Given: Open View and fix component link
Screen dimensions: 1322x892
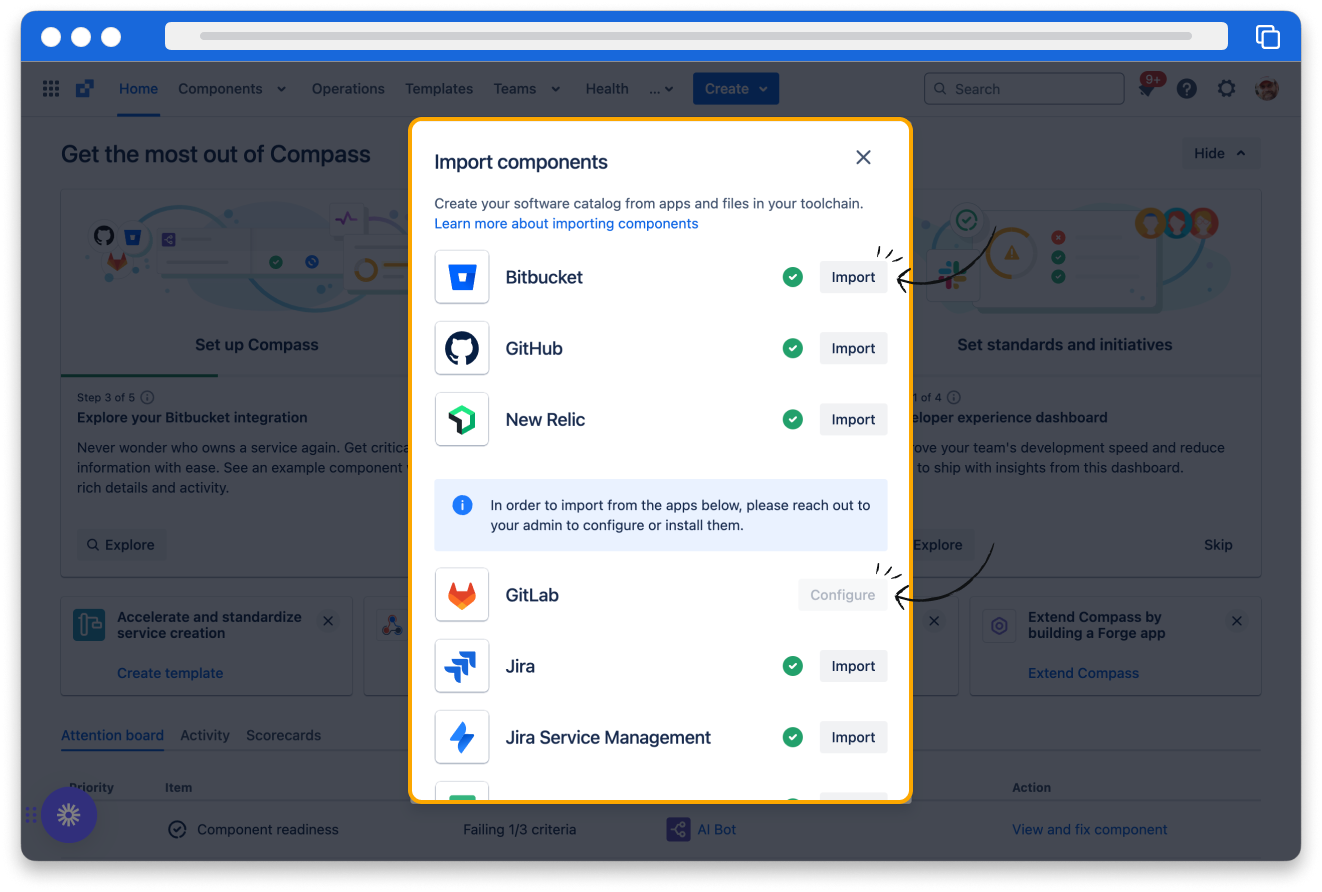Looking at the screenshot, I should pyautogui.click(x=1089, y=829).
